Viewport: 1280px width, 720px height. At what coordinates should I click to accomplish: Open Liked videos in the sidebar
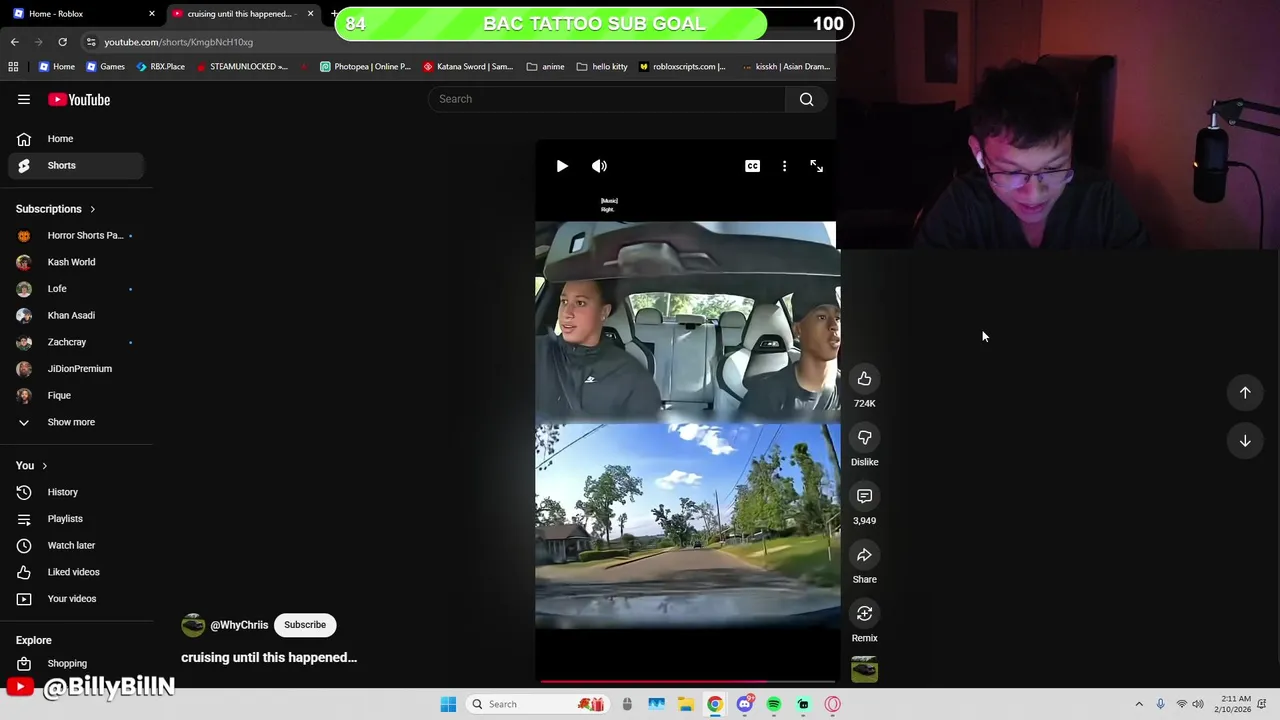click(x=76, y=572)
